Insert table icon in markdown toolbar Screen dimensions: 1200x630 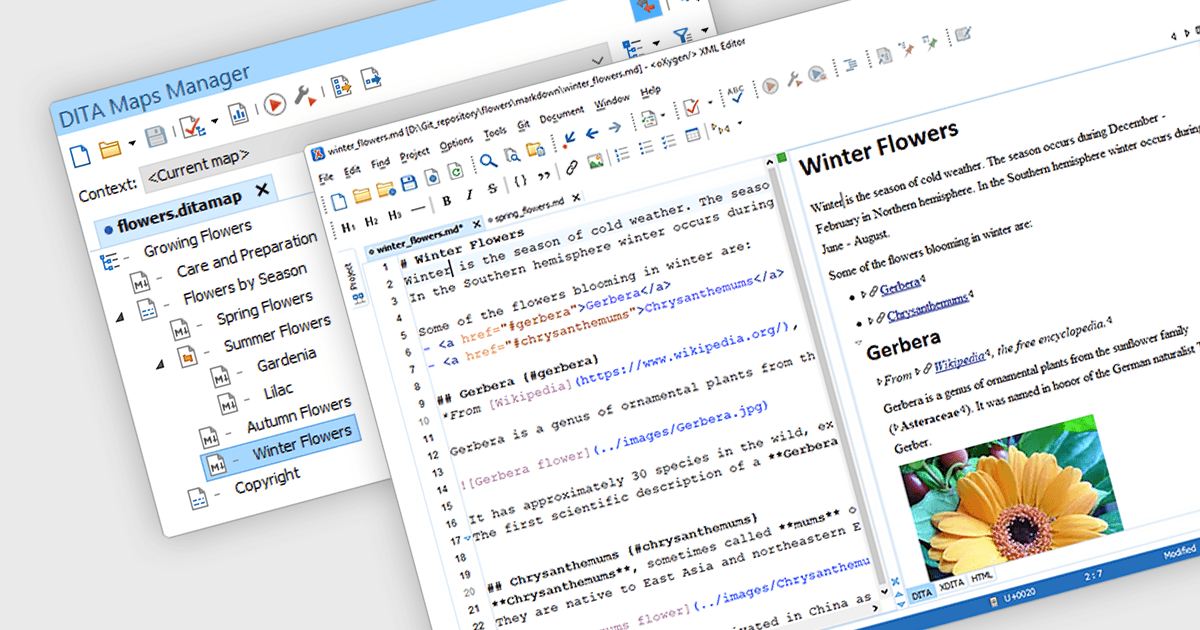pyautogui.click(x=693, y=134)
